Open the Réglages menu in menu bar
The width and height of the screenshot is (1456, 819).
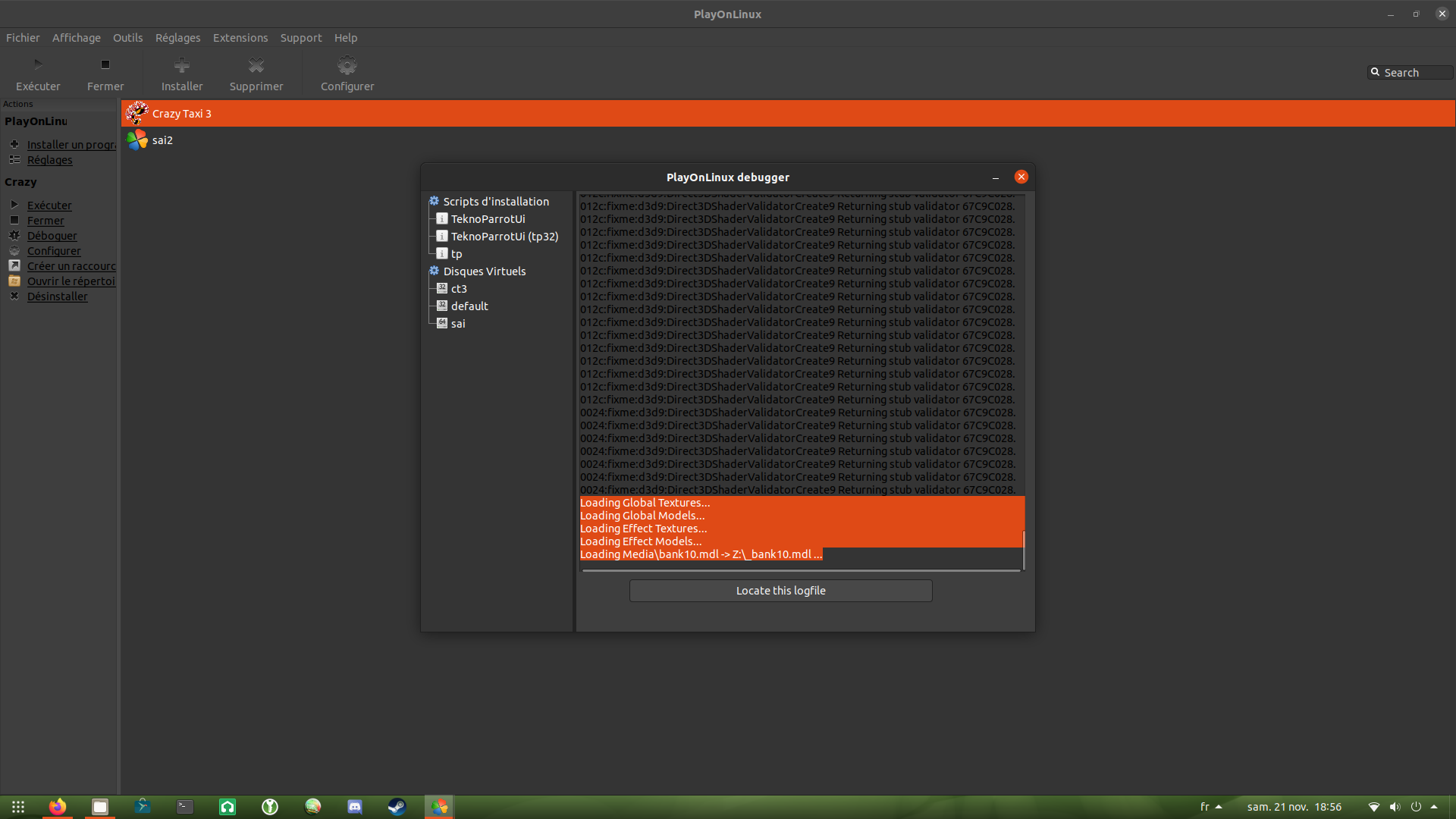(177, 38)
